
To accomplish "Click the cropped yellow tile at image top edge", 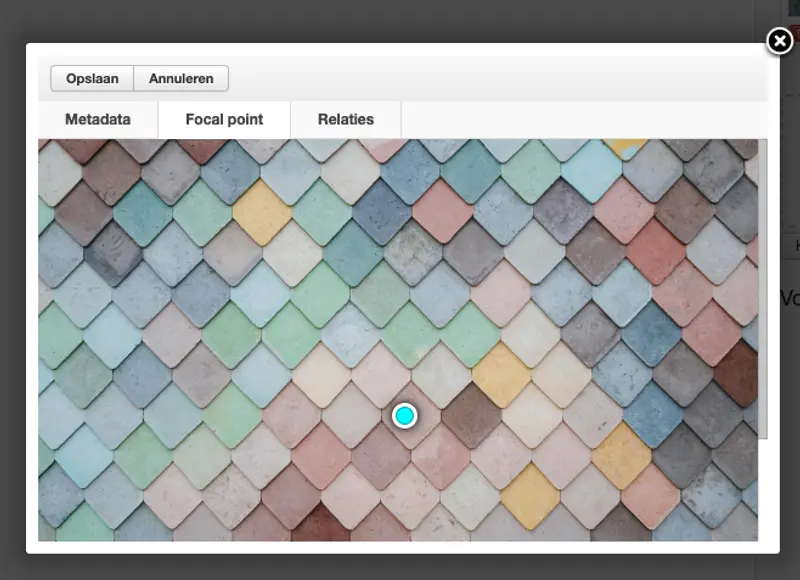I will pos(626,147).
